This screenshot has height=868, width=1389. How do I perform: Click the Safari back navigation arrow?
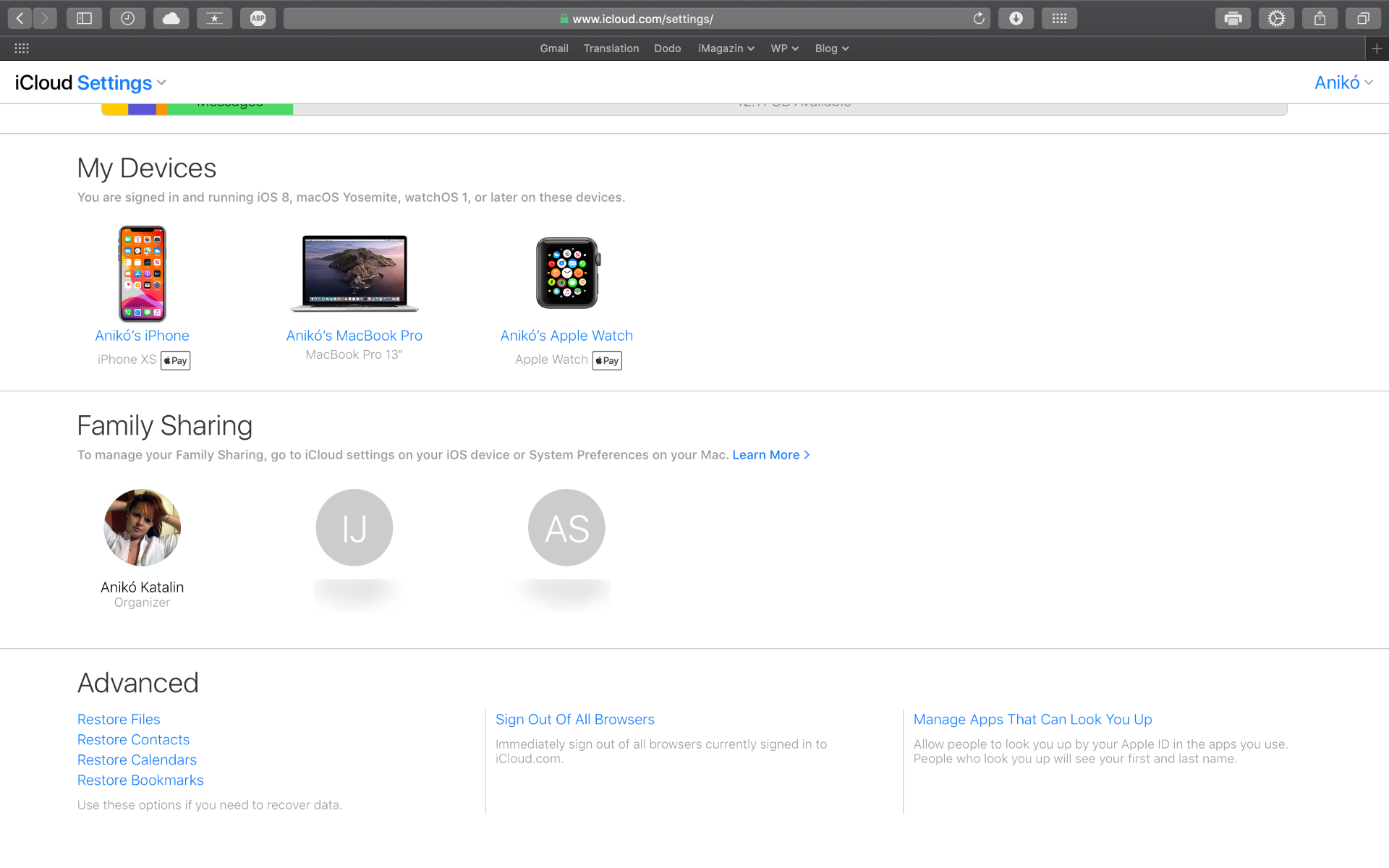[20, 19]
